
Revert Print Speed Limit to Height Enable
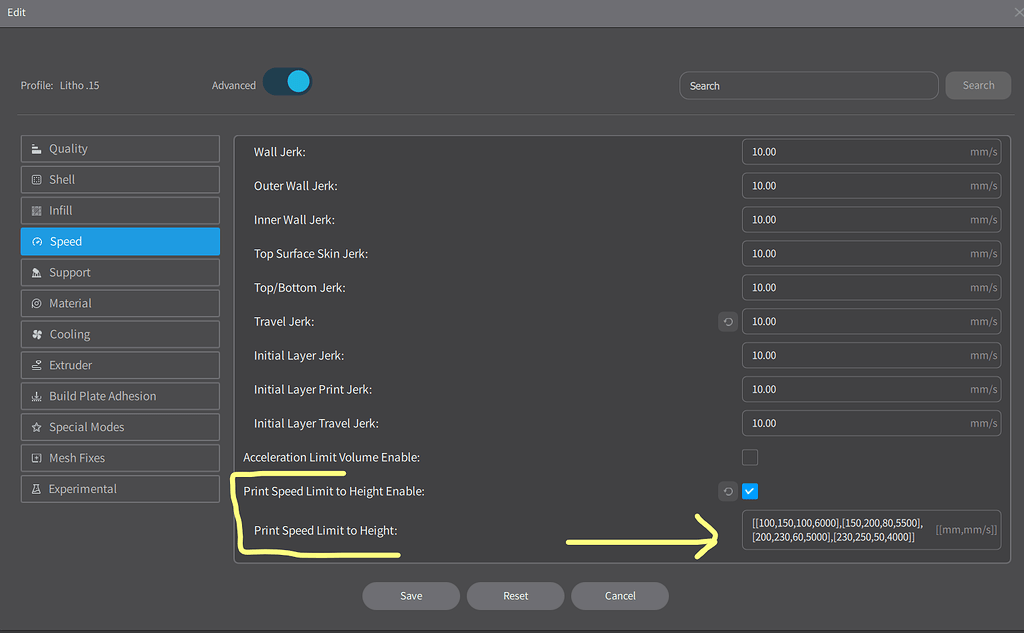tap(727, 491)
